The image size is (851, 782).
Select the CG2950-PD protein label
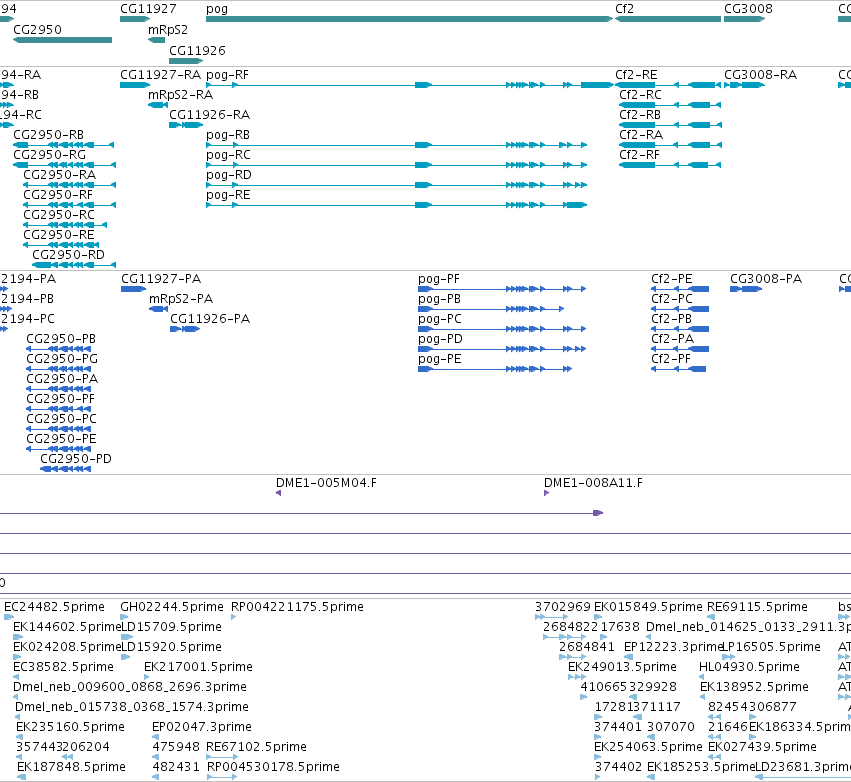76,459
